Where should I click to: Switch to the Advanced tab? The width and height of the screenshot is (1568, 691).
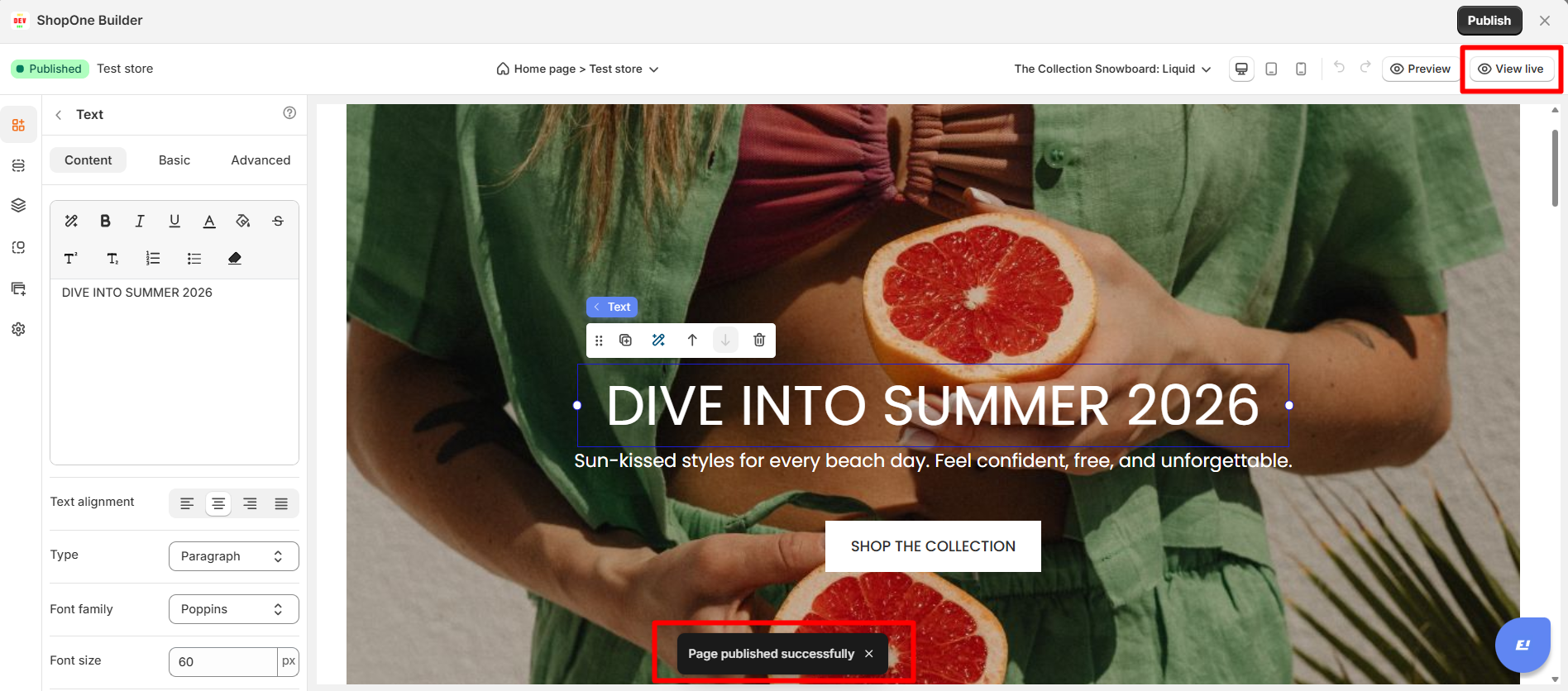[x=261, y=160]
